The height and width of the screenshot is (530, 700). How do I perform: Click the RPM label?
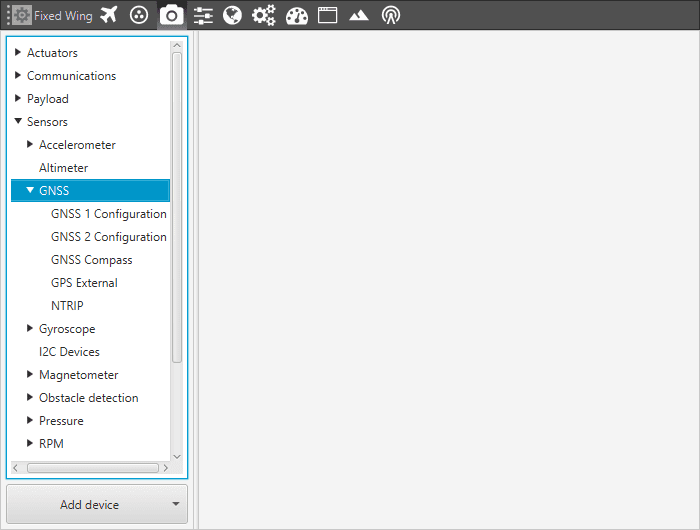pos(51,444)
